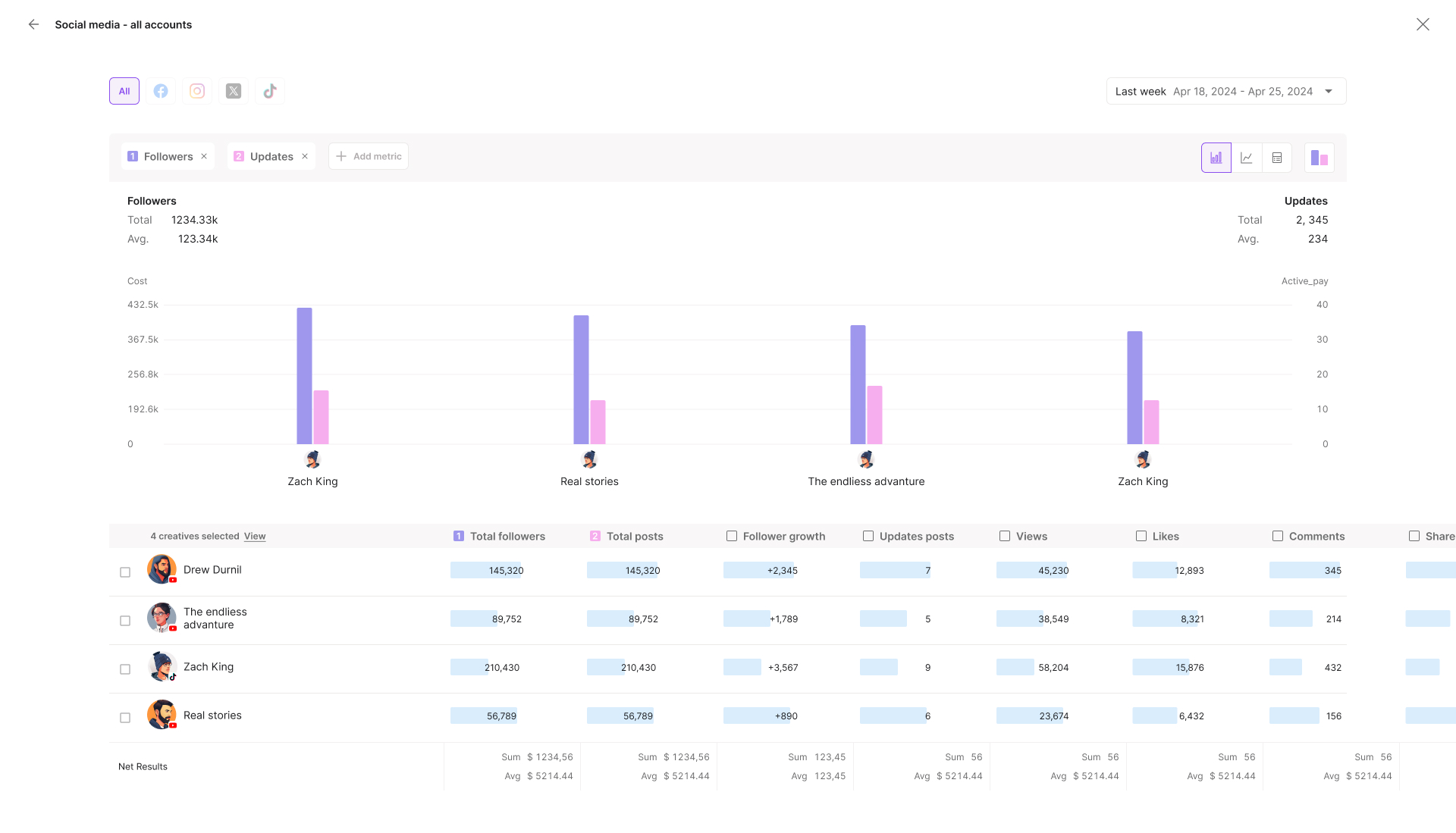Select the Drew Durnil row checkbox
The height and width of the screenshot is (833, 1456).
[x=125, y=572]
